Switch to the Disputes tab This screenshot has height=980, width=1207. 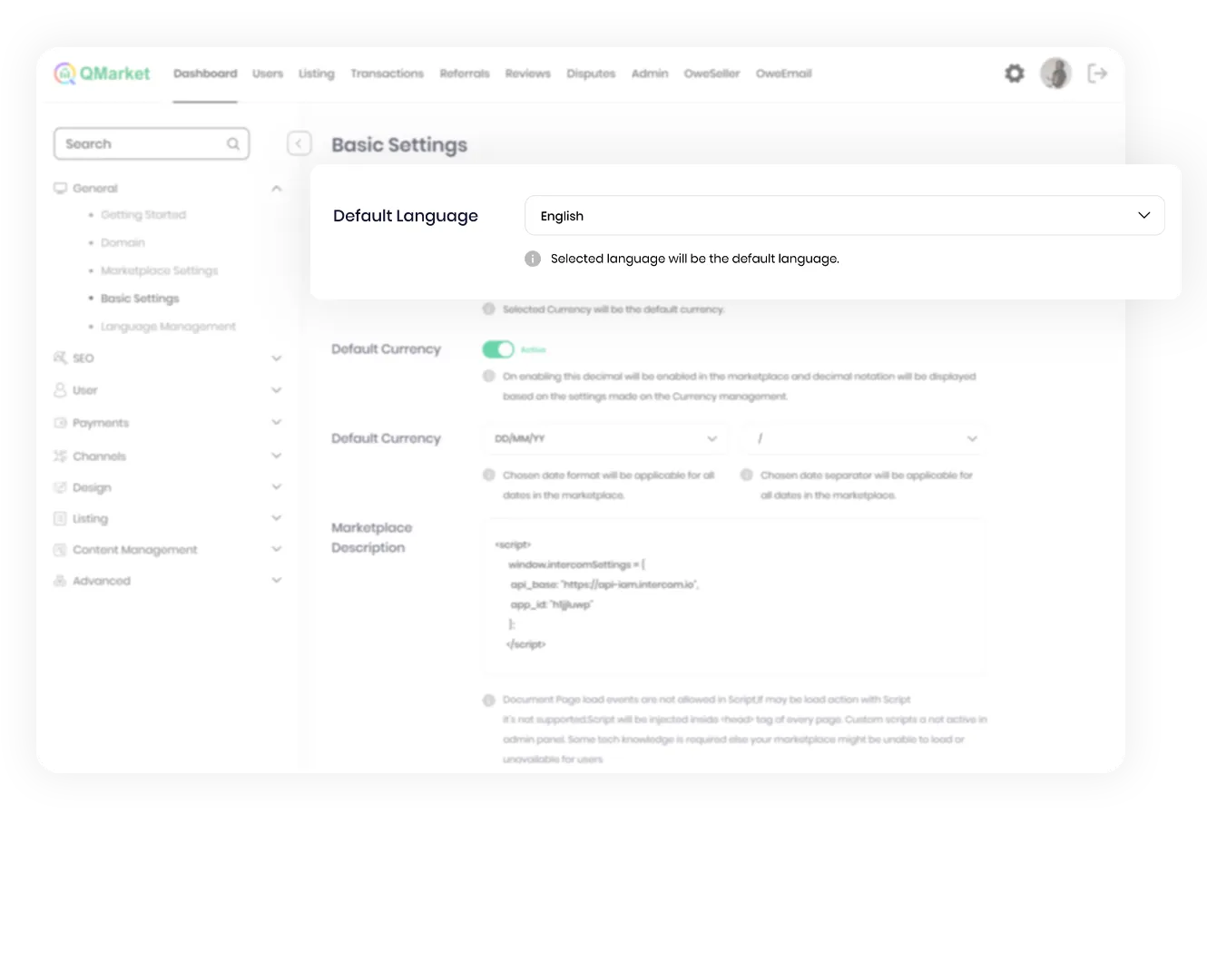[591, 73]
